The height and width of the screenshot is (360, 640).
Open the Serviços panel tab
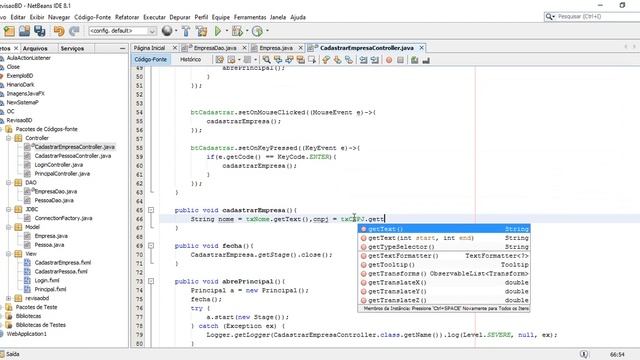click(x=72, y=48)
